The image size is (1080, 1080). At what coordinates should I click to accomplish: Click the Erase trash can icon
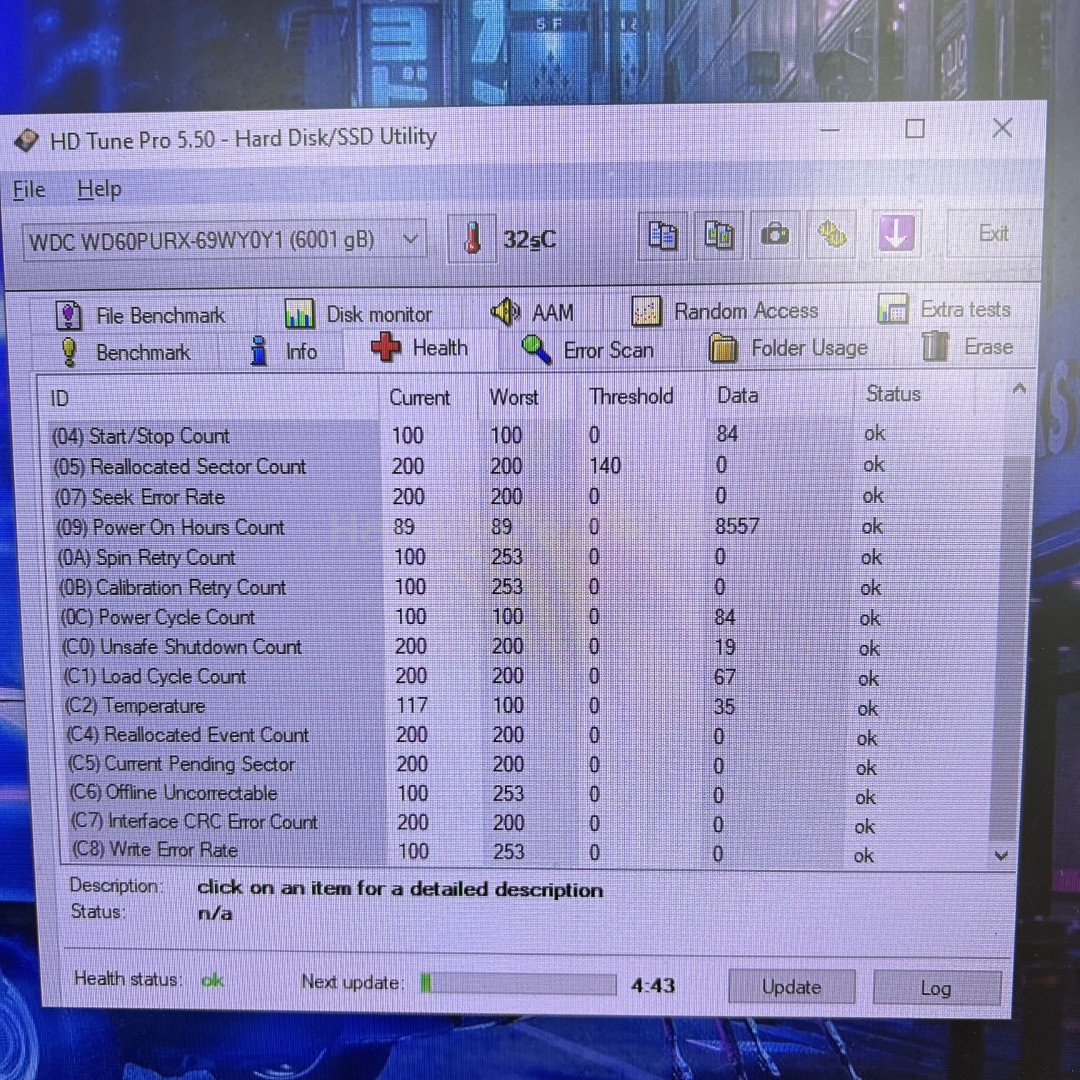(935, 346)
